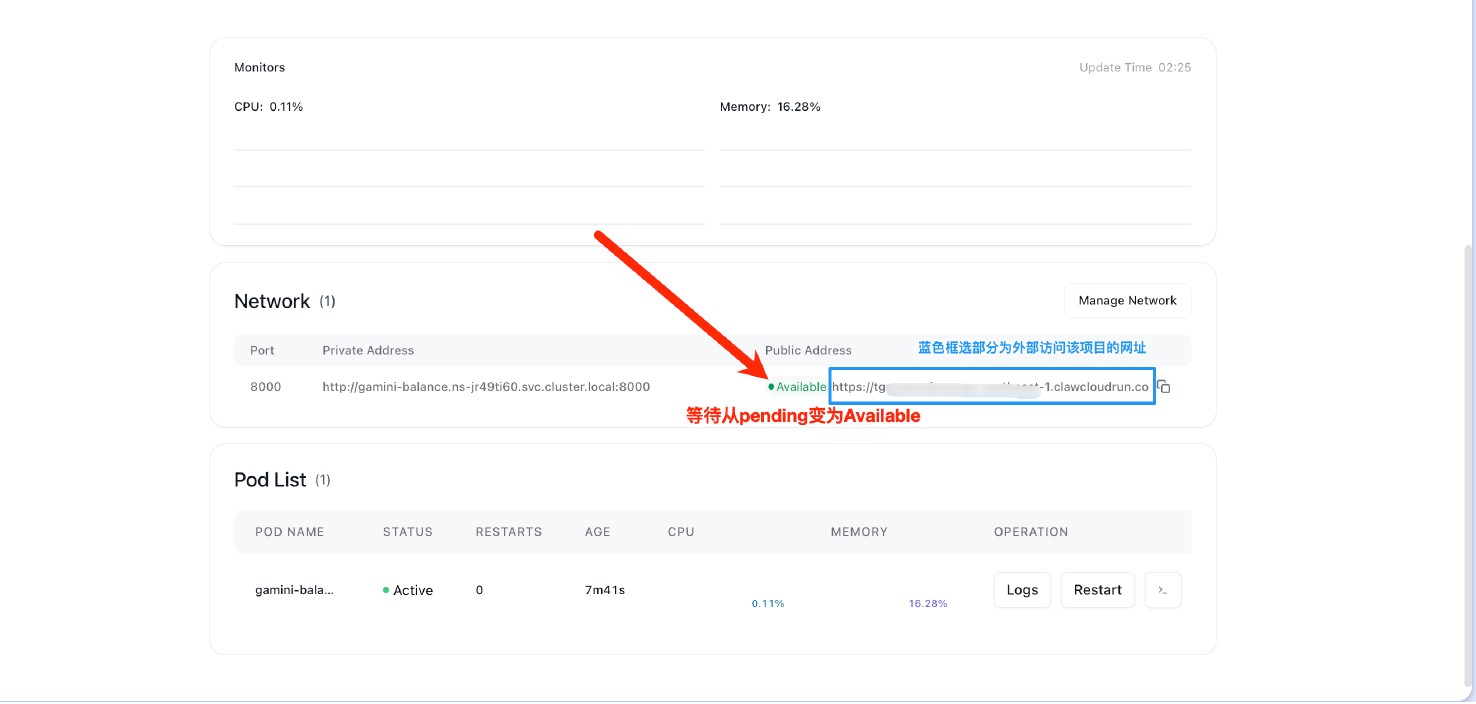This screenshot has width=1476, height=704.
Task: Click the Monitors heading
Action: click(259, 67)
